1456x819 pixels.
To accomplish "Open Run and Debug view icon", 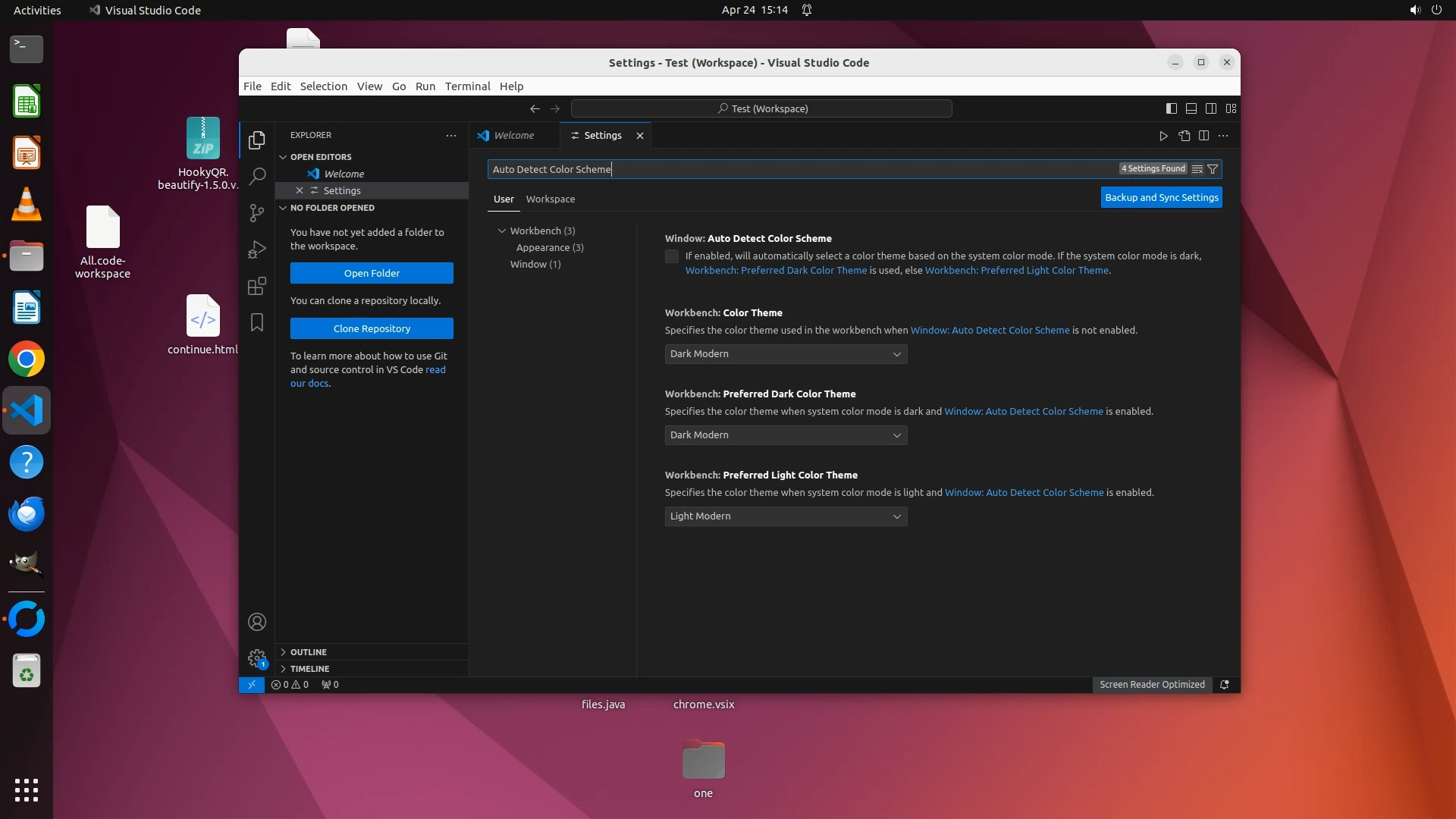I will (x=257, y=249).
